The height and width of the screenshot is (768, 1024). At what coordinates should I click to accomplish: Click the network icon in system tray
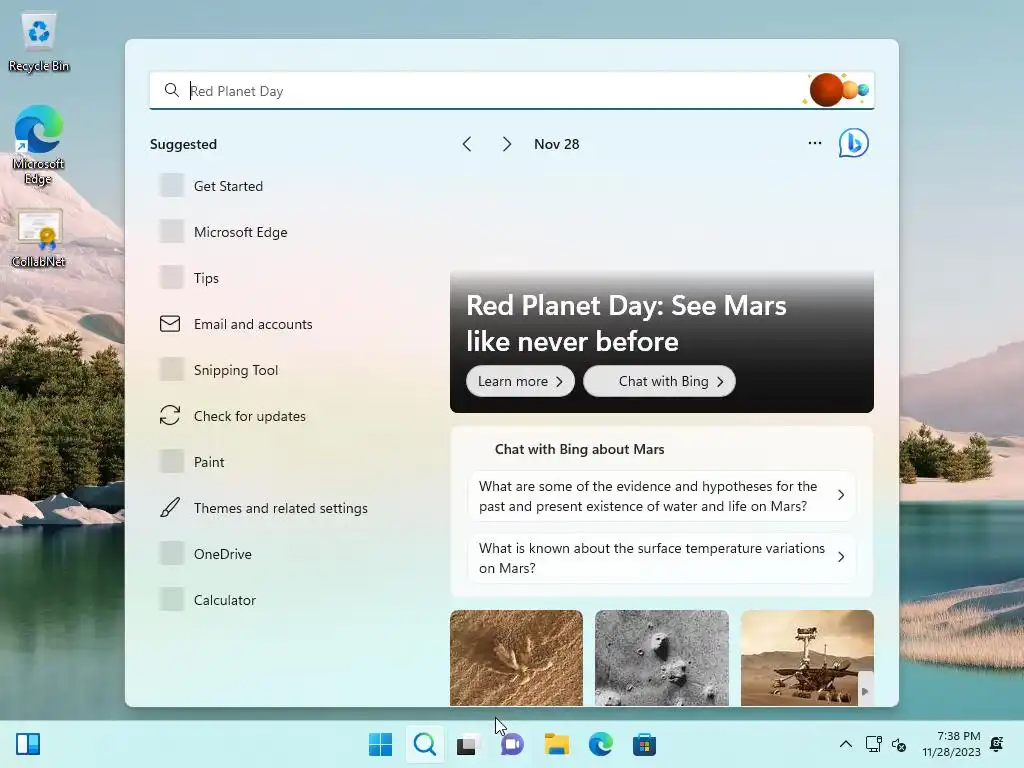[x=873, y=744]
